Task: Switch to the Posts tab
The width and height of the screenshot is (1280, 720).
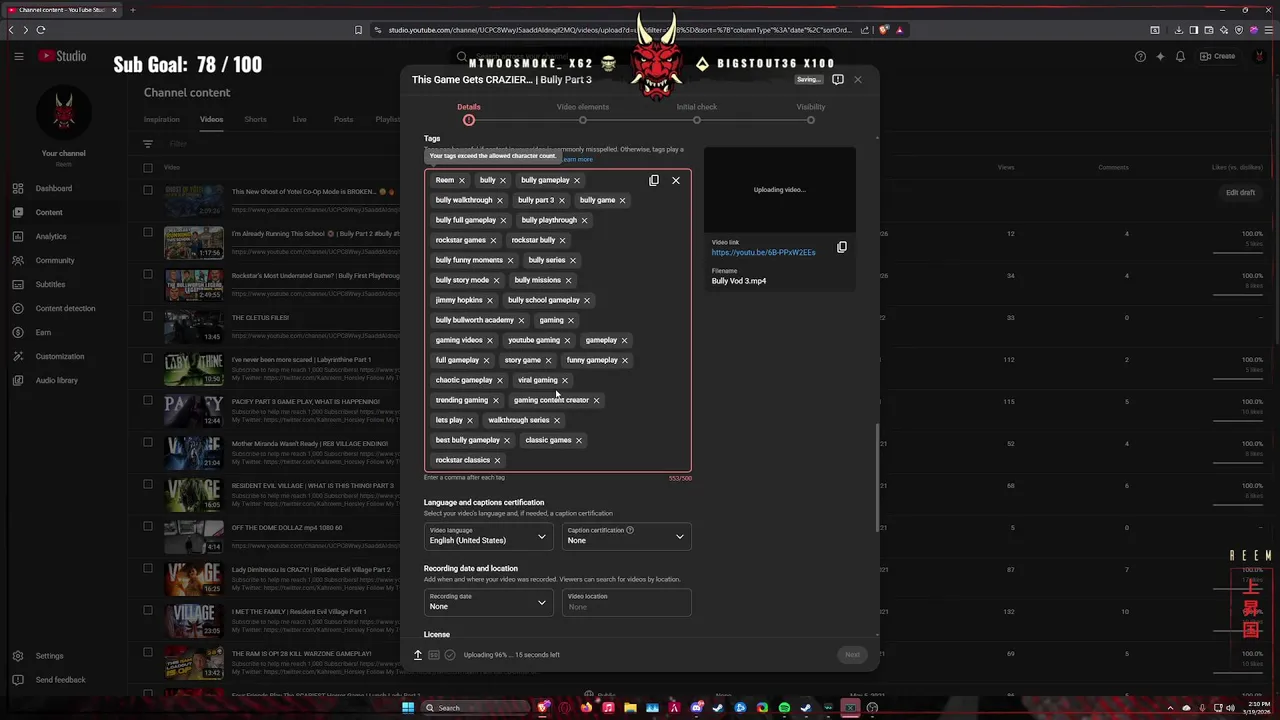Action: pos(343,119)
